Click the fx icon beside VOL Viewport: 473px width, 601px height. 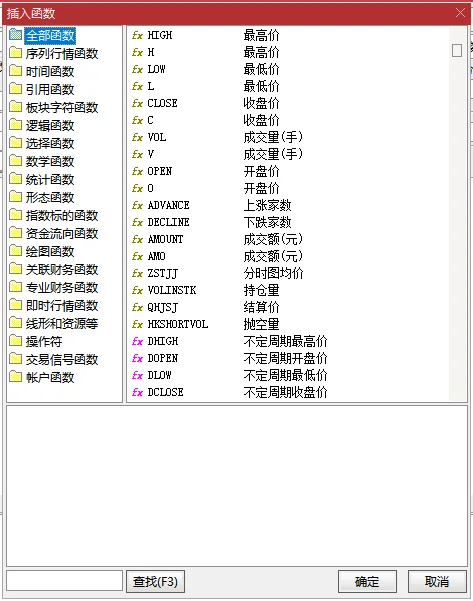pyautogui.click(x=137, y=137)
